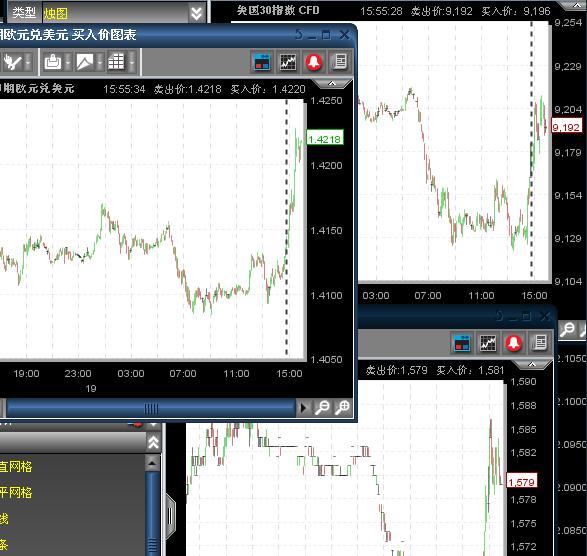Click the play arrow beside chart scrollbar
587x556 pixels.
[304, 408]
